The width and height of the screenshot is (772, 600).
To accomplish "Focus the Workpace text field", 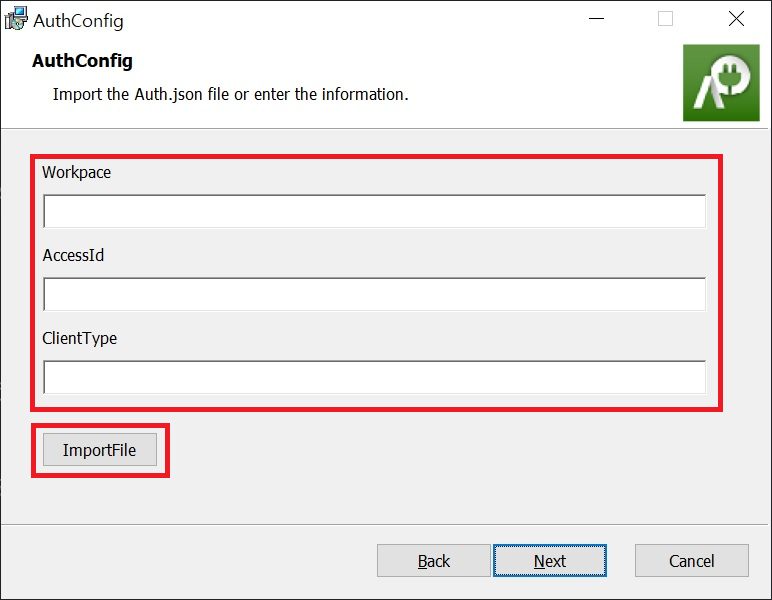I will pyautogui.click(x=374, y=211).
